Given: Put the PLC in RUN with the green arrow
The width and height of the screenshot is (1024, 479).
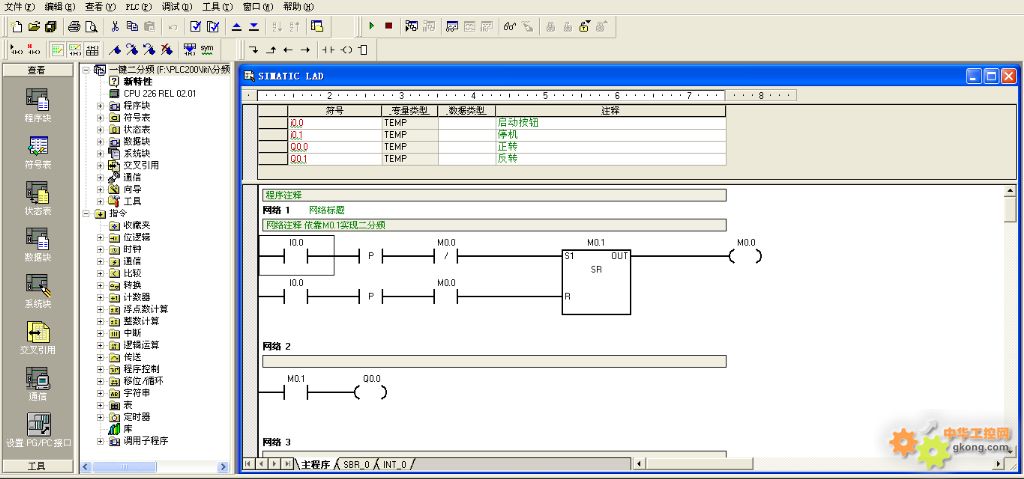Looking at the screenshot, I should pyautogui.click(x=371, y=26).
